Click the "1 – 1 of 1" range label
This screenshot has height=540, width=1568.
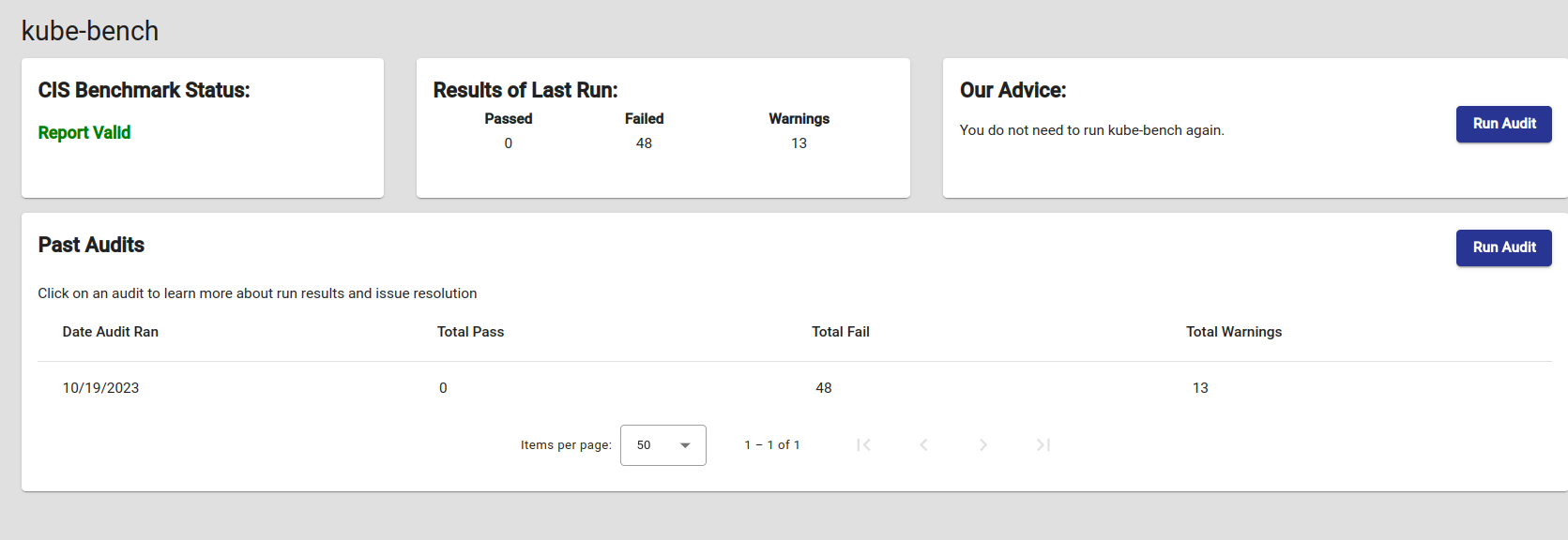772,445
